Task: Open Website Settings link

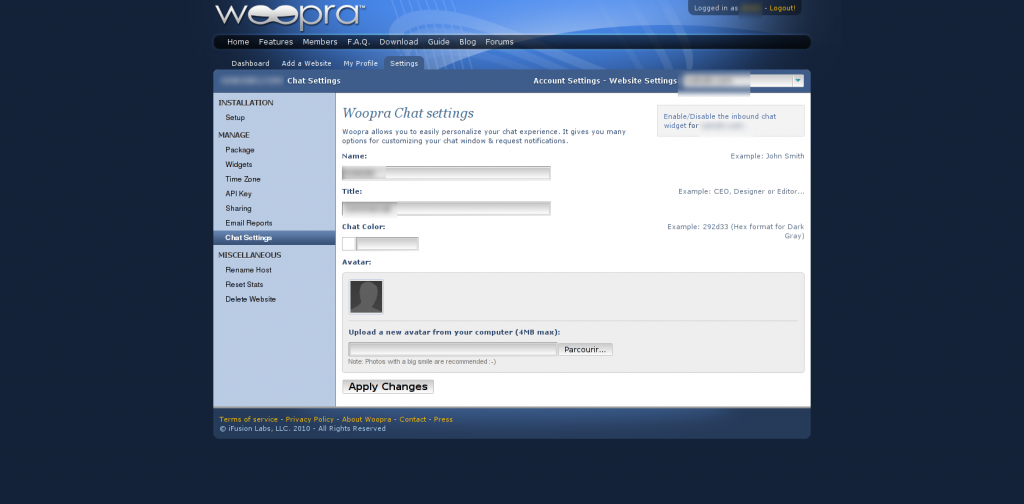Action: [x=643, y=81]
